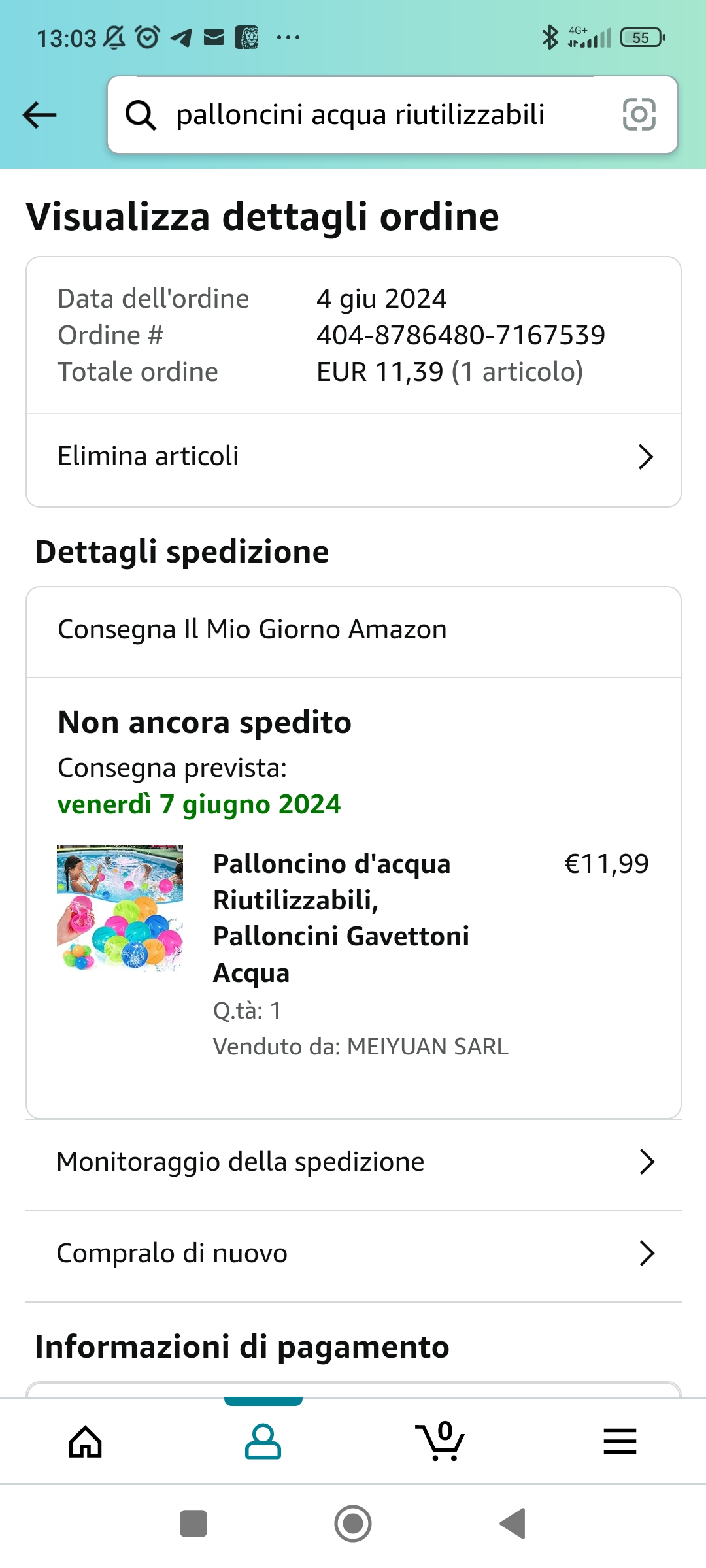Expand Compralo di nuovo chevron
Image resolution: width=706 pixels, height=1568 pixels.
(647, 1254)
